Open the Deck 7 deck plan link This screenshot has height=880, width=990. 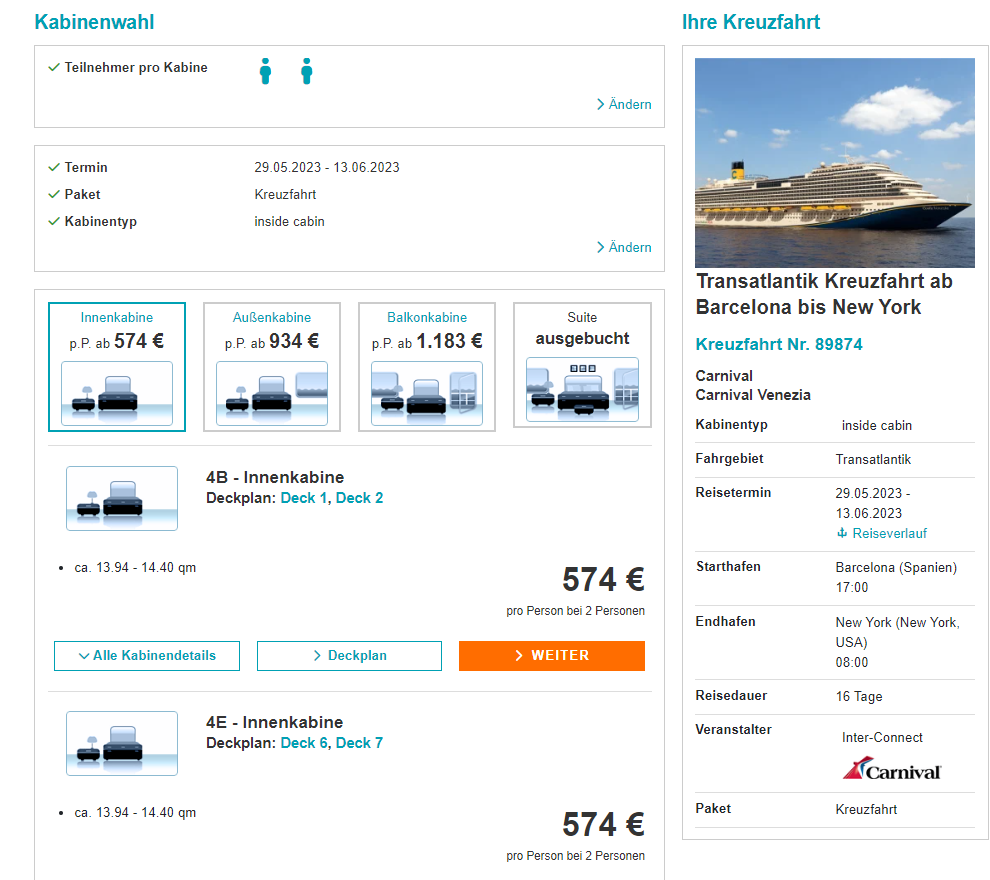tap(359, 743)
